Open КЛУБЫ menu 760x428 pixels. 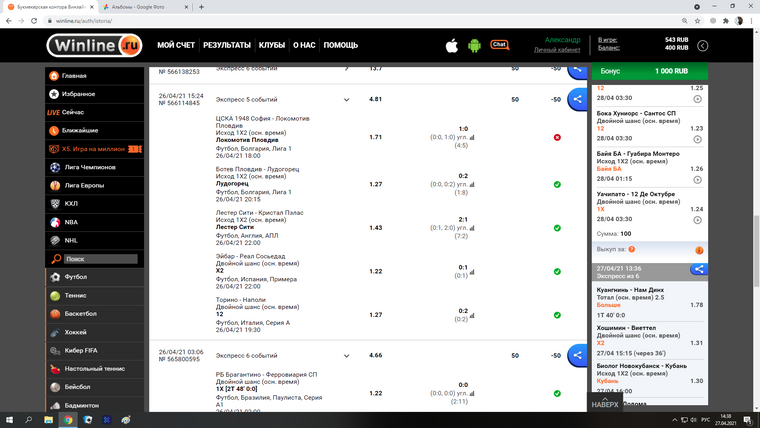tap(271, 45)
